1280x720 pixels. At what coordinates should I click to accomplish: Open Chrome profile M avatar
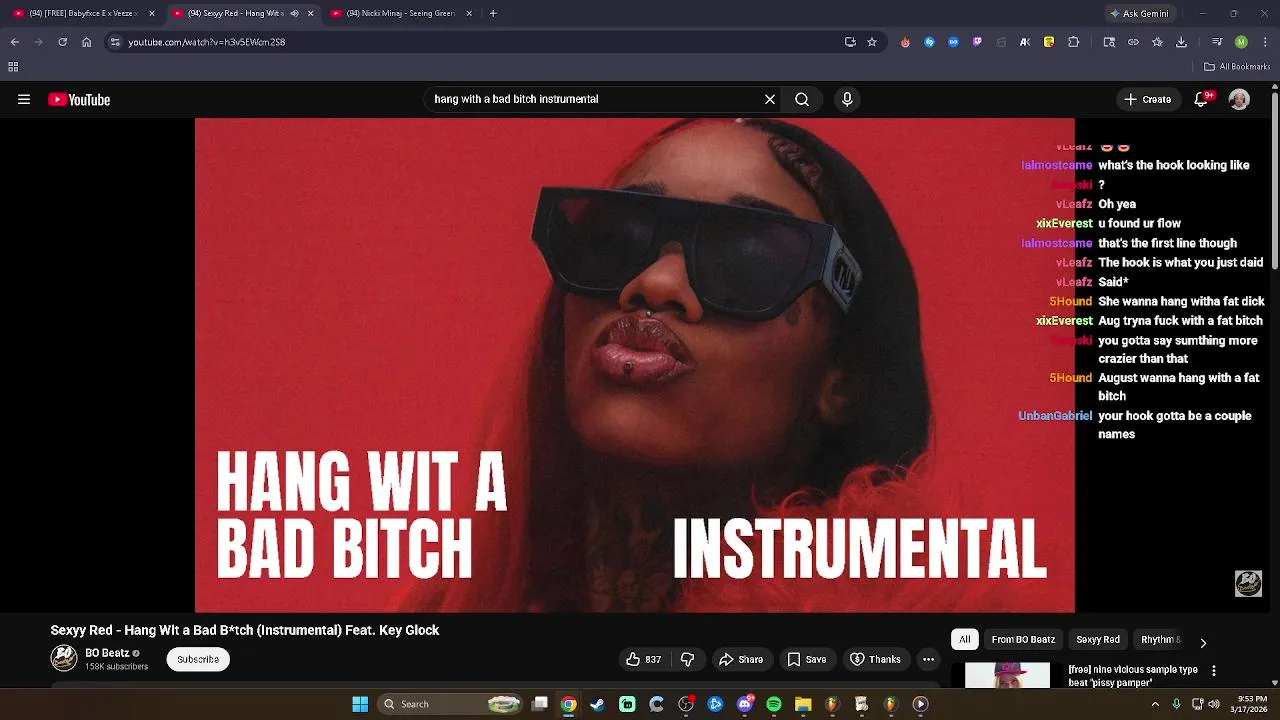(1241, 42)
